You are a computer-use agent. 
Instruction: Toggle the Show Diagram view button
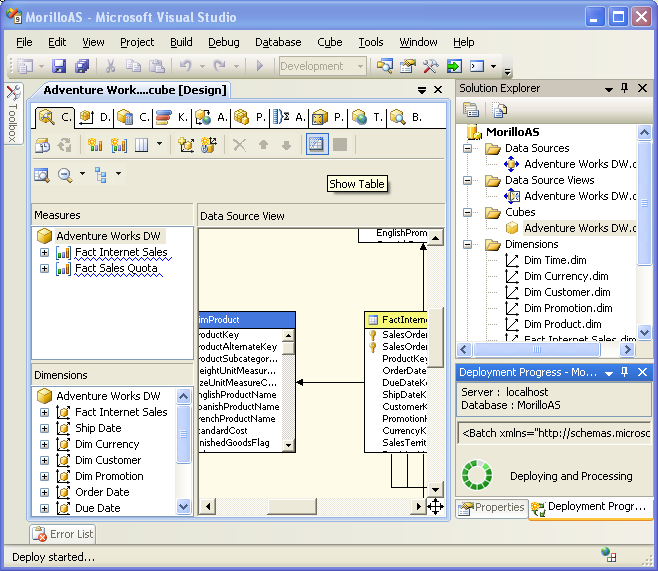pos(317,145)
